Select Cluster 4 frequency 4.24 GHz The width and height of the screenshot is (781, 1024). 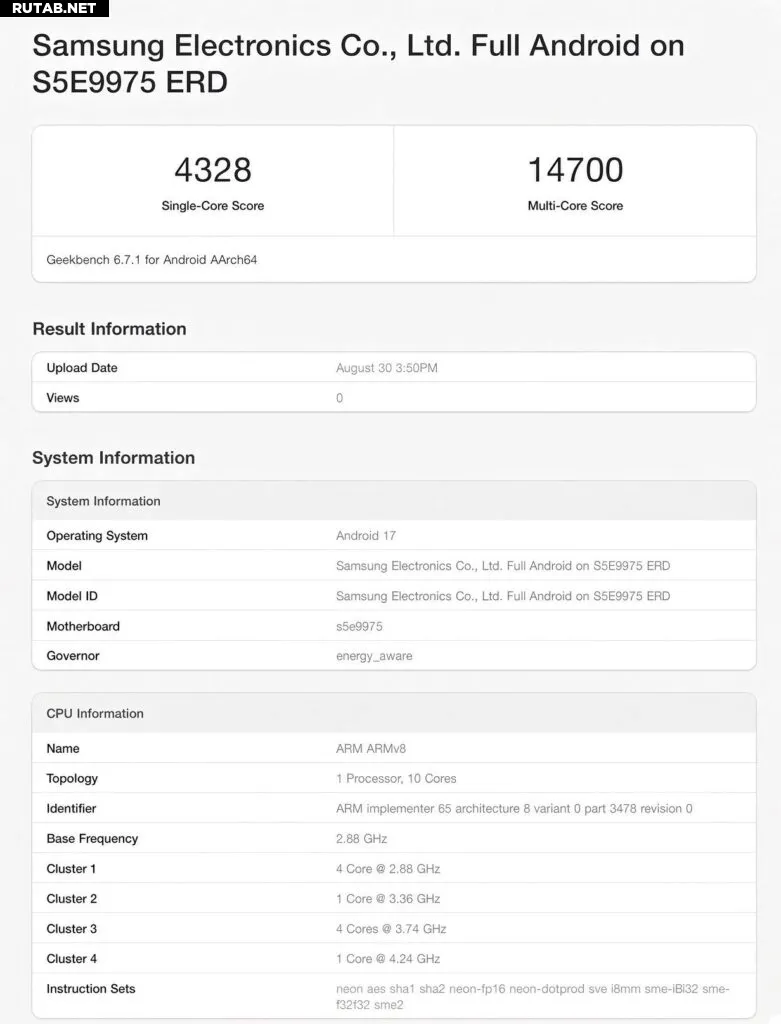pyautogui.click(x=388, y=959)
